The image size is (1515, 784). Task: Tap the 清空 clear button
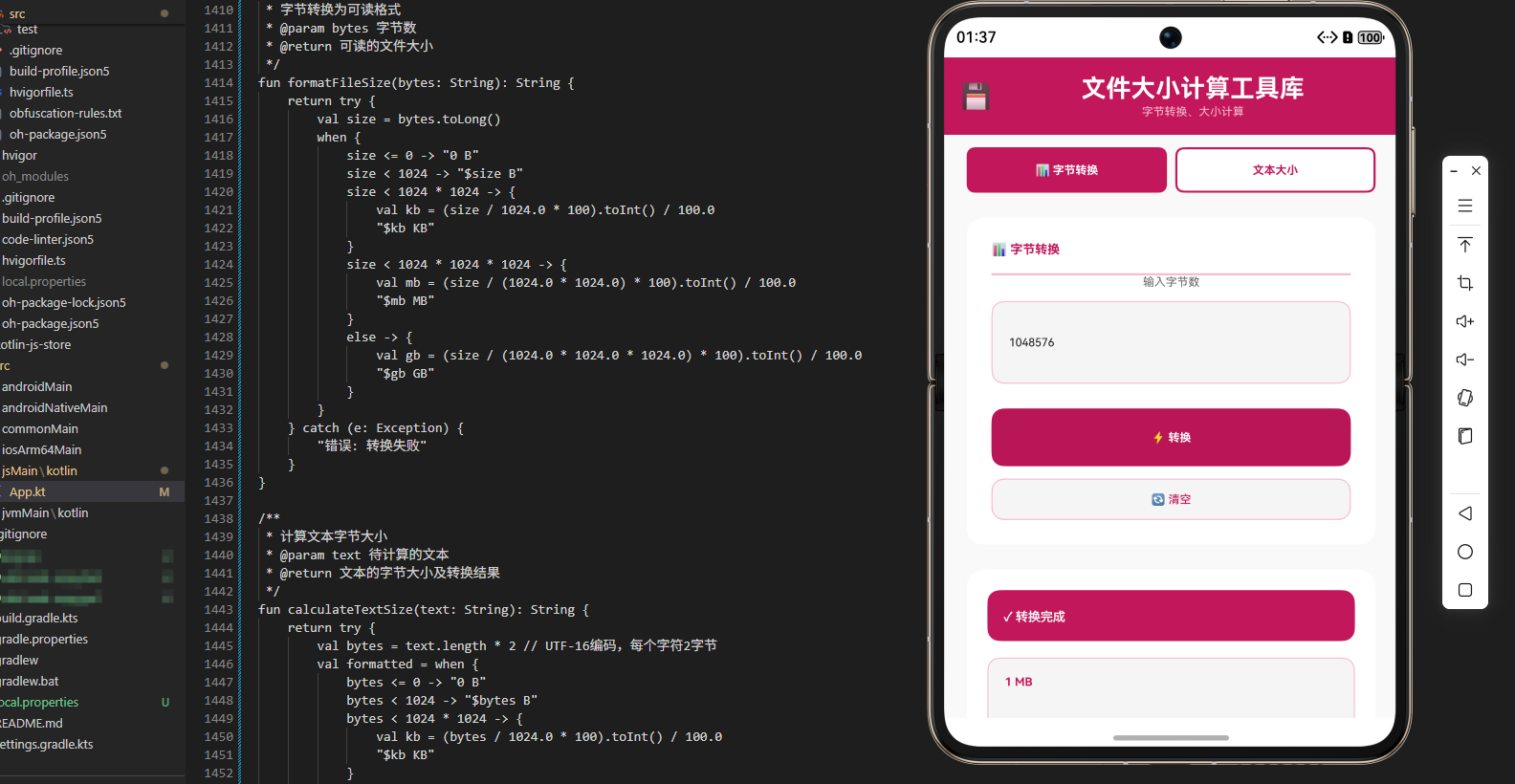tap(1171, 499)
